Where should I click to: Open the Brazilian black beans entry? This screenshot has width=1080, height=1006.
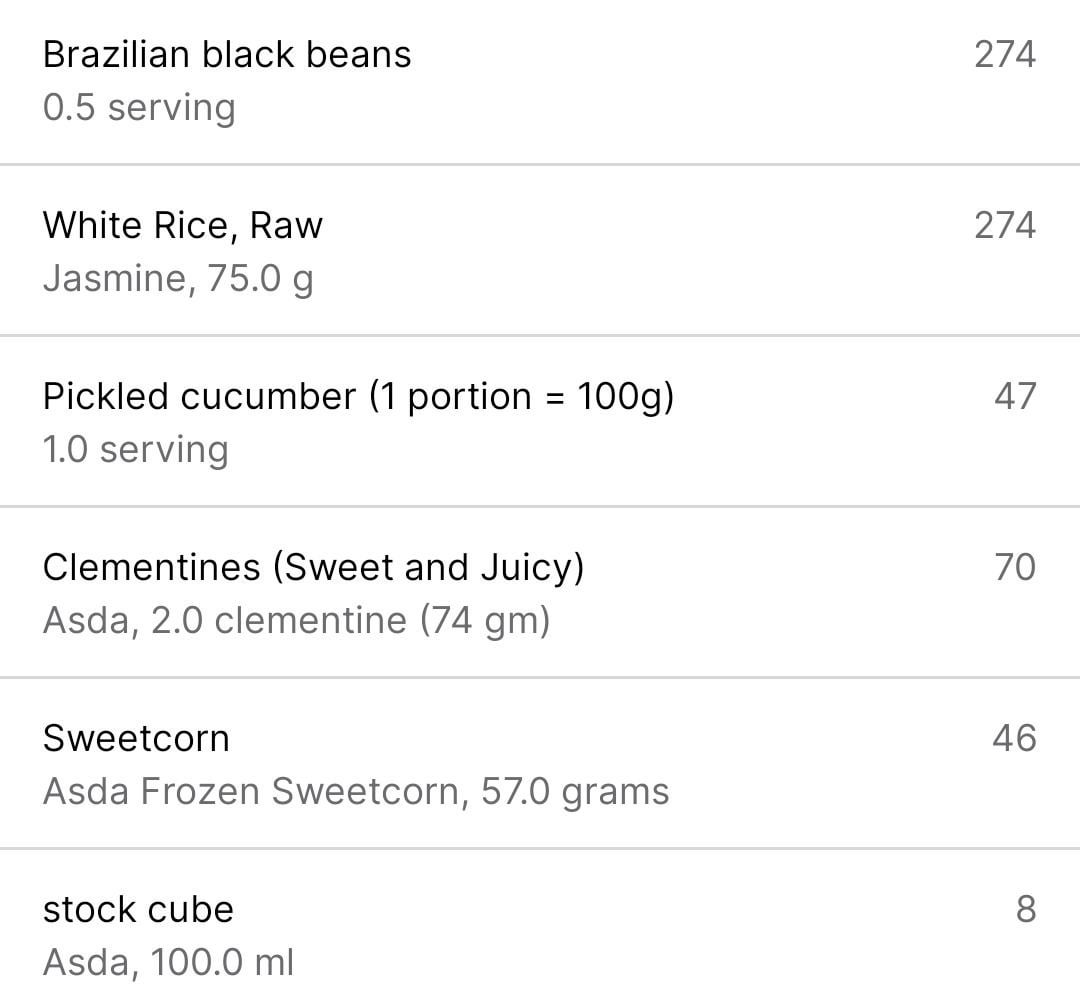[540, 81]
